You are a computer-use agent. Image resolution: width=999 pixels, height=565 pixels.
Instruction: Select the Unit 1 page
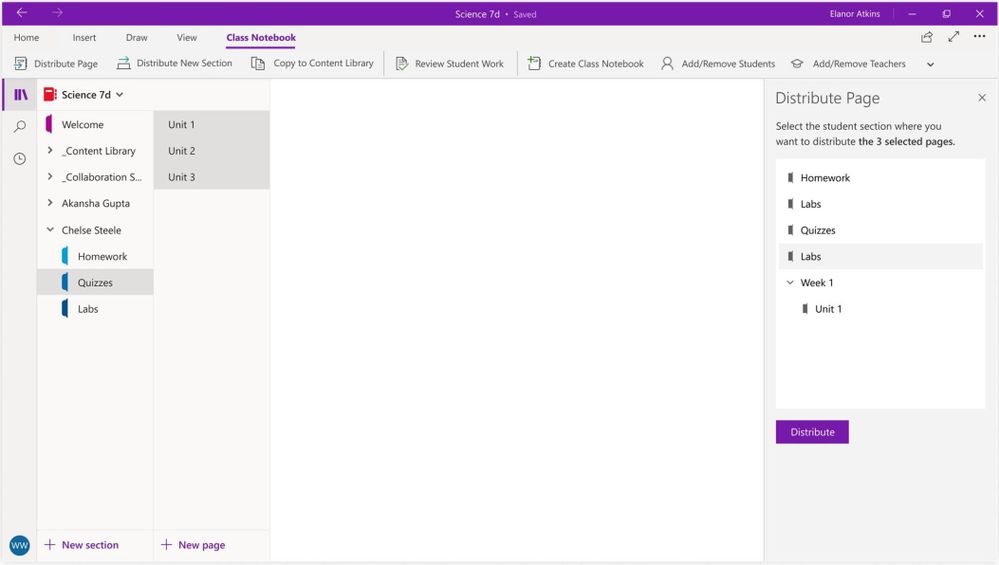[212, 125]
